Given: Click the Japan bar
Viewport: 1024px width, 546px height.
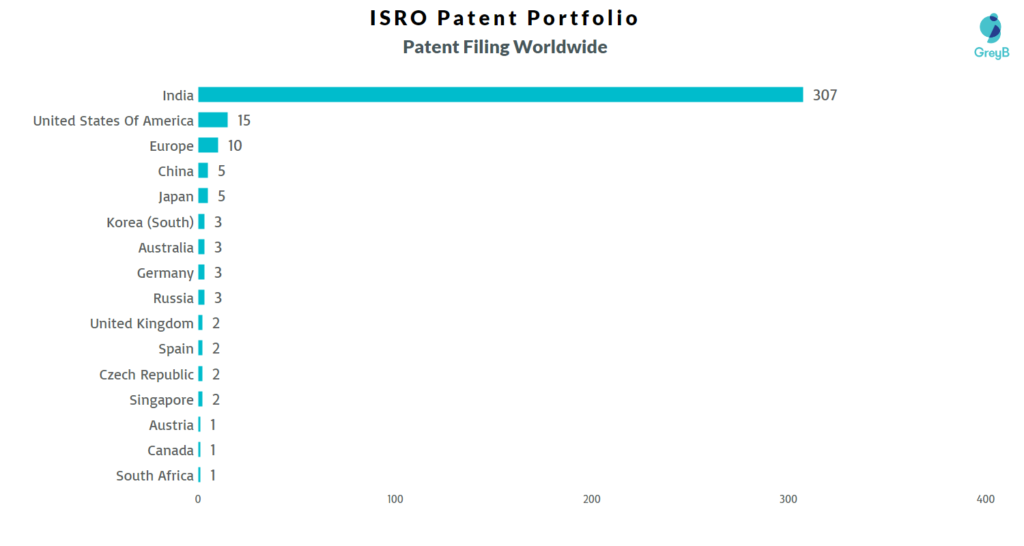Looking at the screenshot, I should pyautogui.click(x=203, y=196).
